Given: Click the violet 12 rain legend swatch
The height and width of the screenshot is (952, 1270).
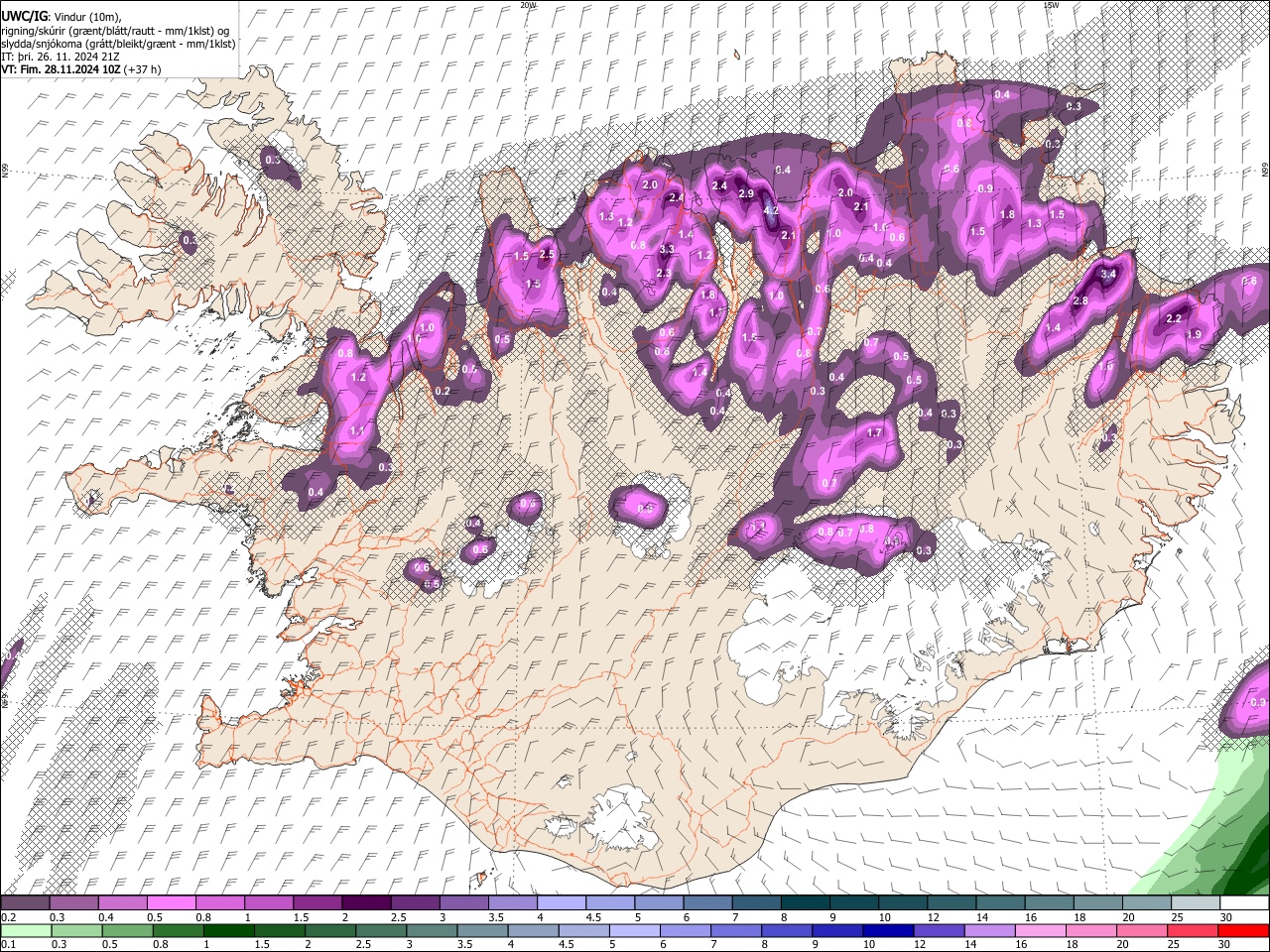Looking at the screenshot, I should coord(939,931).
